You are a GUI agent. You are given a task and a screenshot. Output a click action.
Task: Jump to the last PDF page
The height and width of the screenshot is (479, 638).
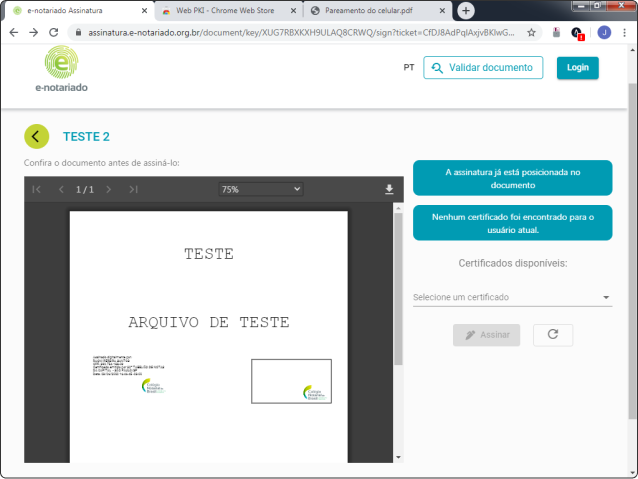click(133, 189)
